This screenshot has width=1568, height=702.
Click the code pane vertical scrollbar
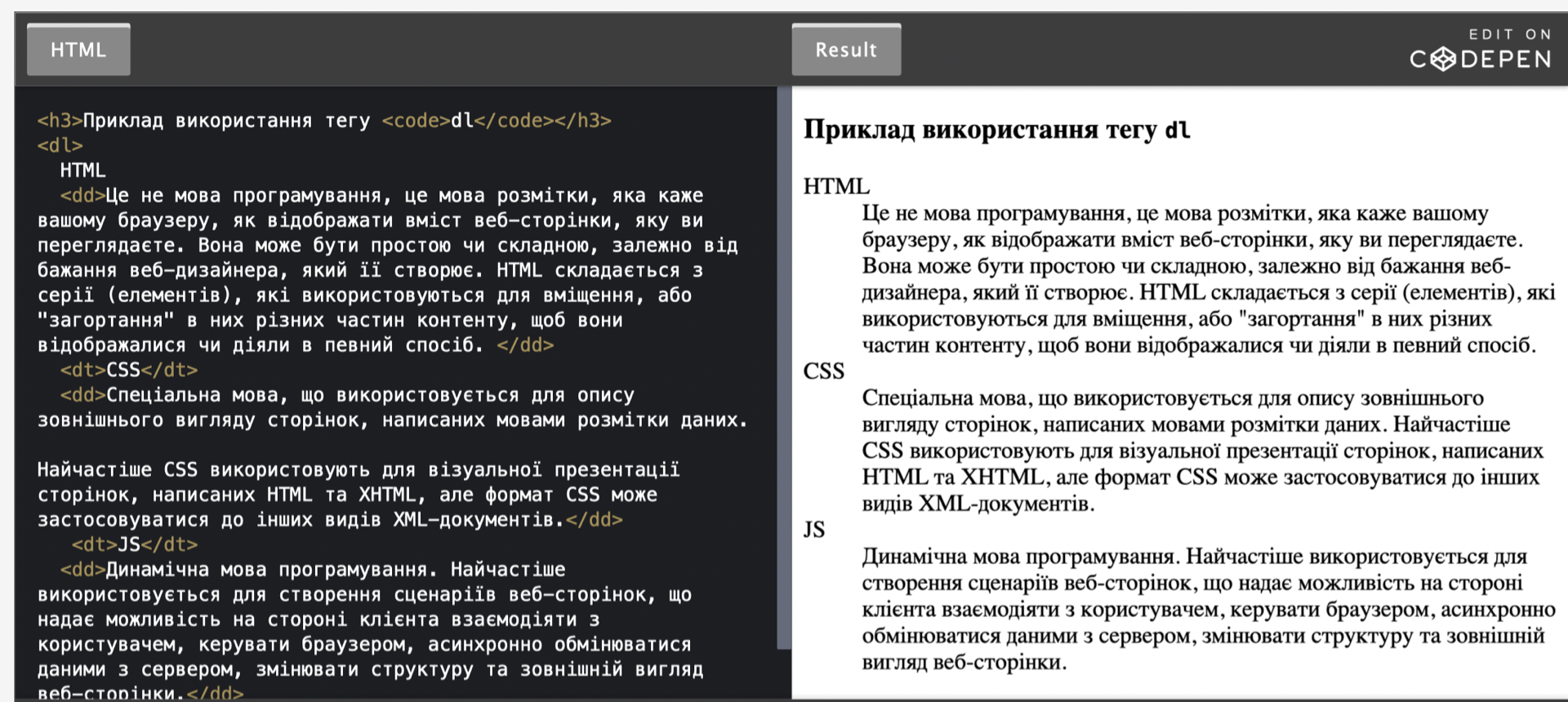click(x=784, y=367)
